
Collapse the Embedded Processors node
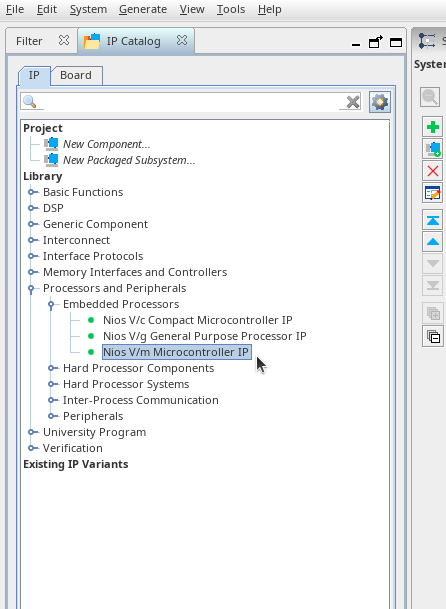coord(51,304)
